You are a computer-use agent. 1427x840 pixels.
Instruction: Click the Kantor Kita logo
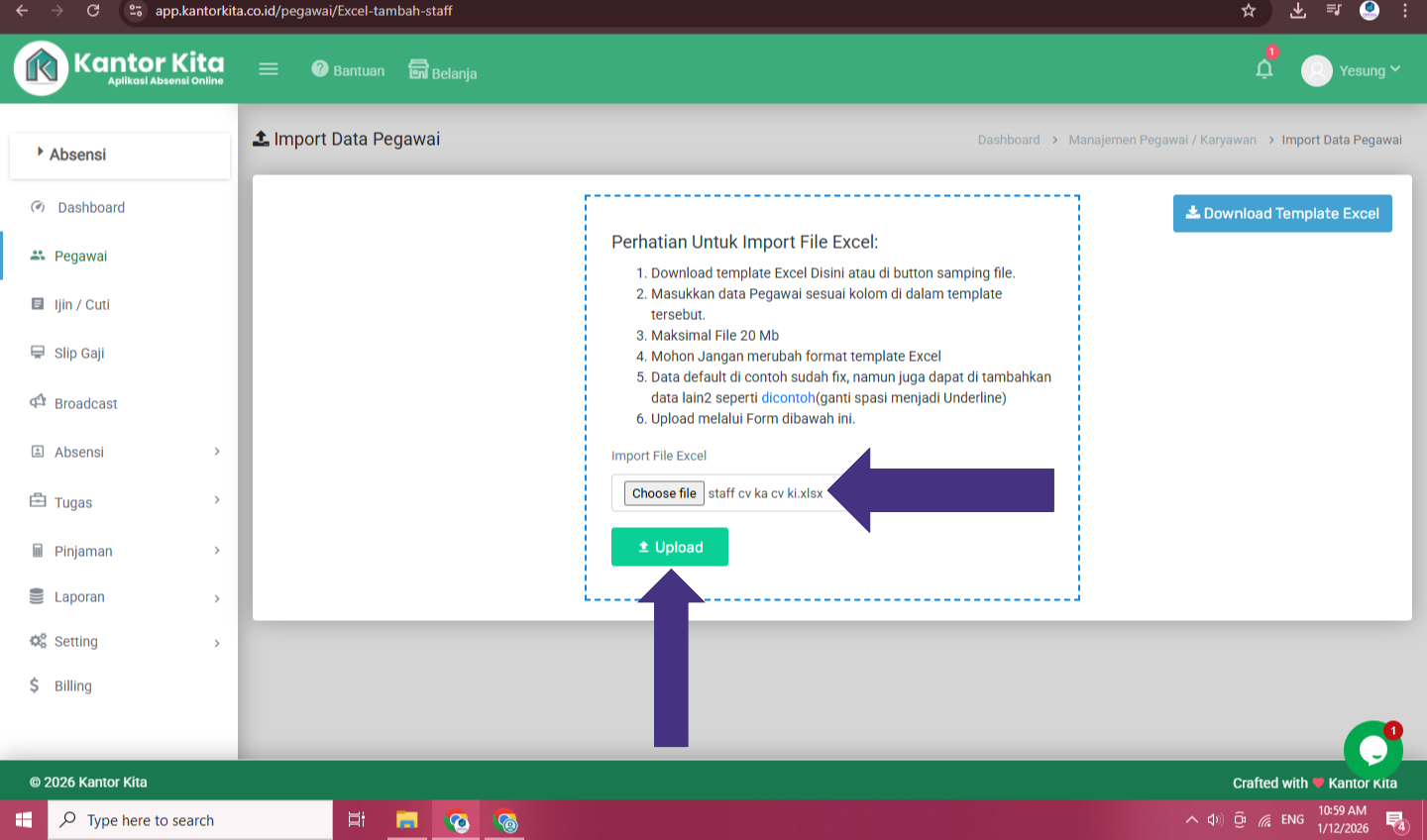pos(119,68)
